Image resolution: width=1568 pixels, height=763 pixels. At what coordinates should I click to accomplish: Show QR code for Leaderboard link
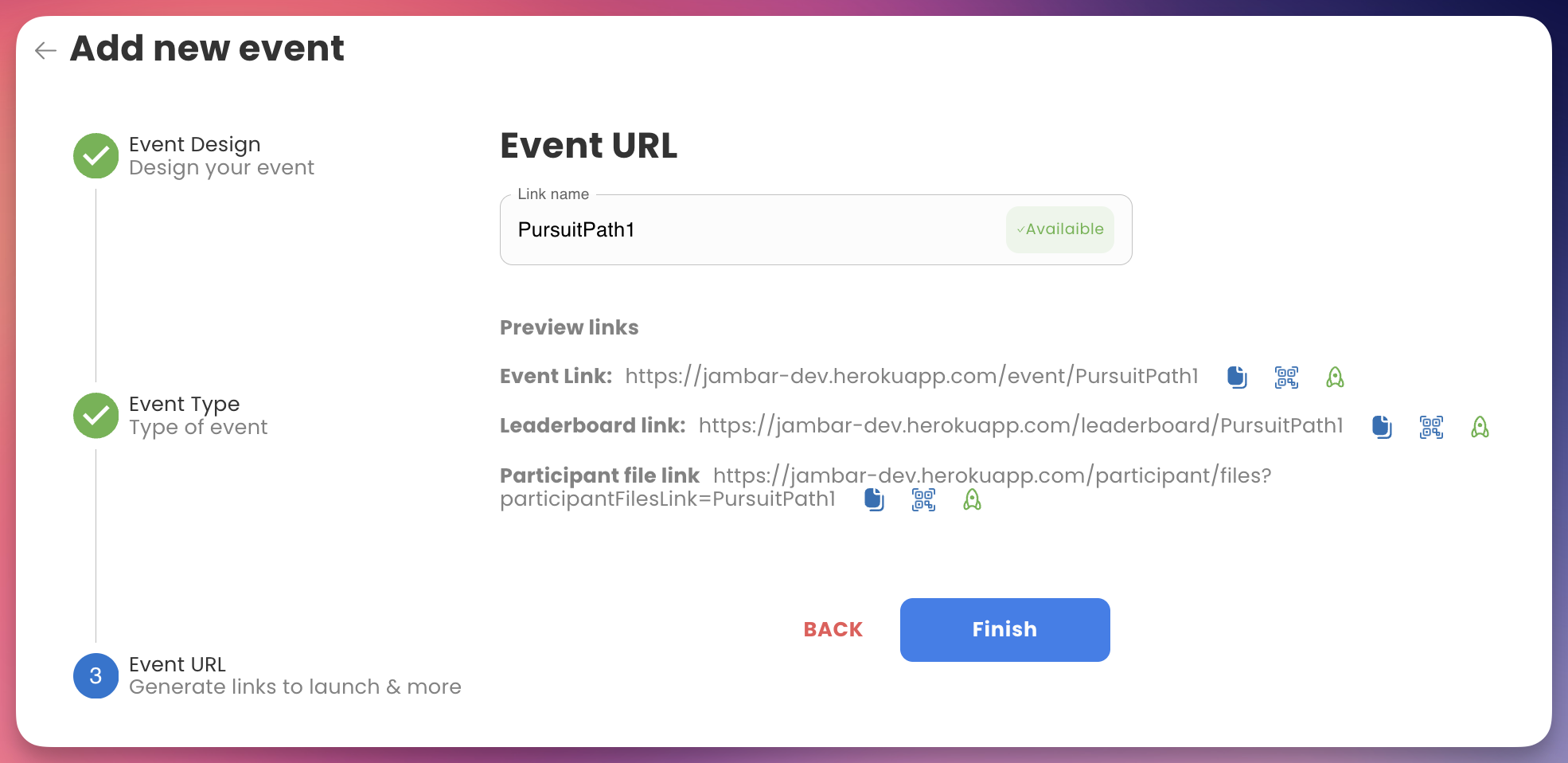pyautogui.click(x=1431, y=427)
